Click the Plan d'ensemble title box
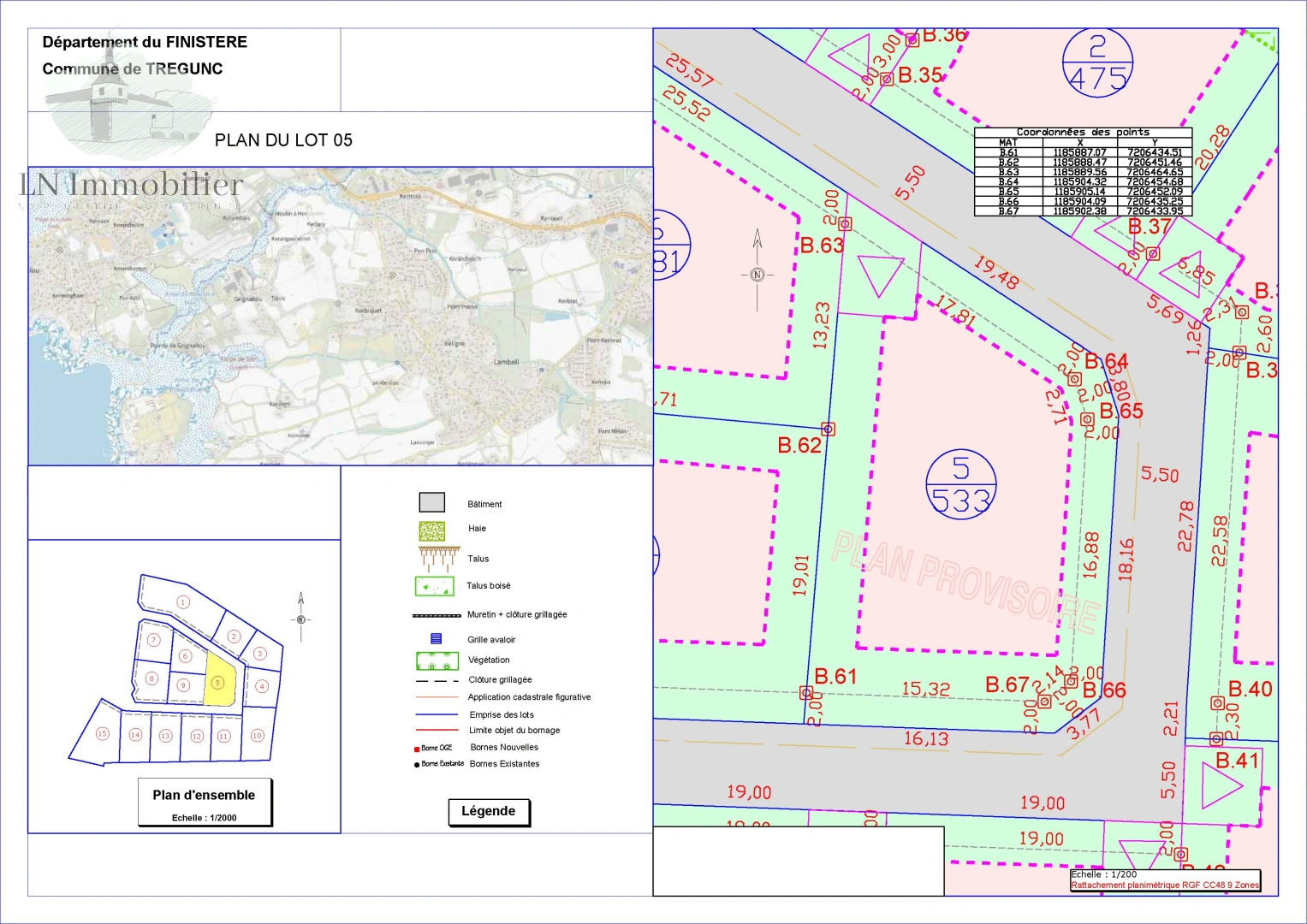 (205, 803)
